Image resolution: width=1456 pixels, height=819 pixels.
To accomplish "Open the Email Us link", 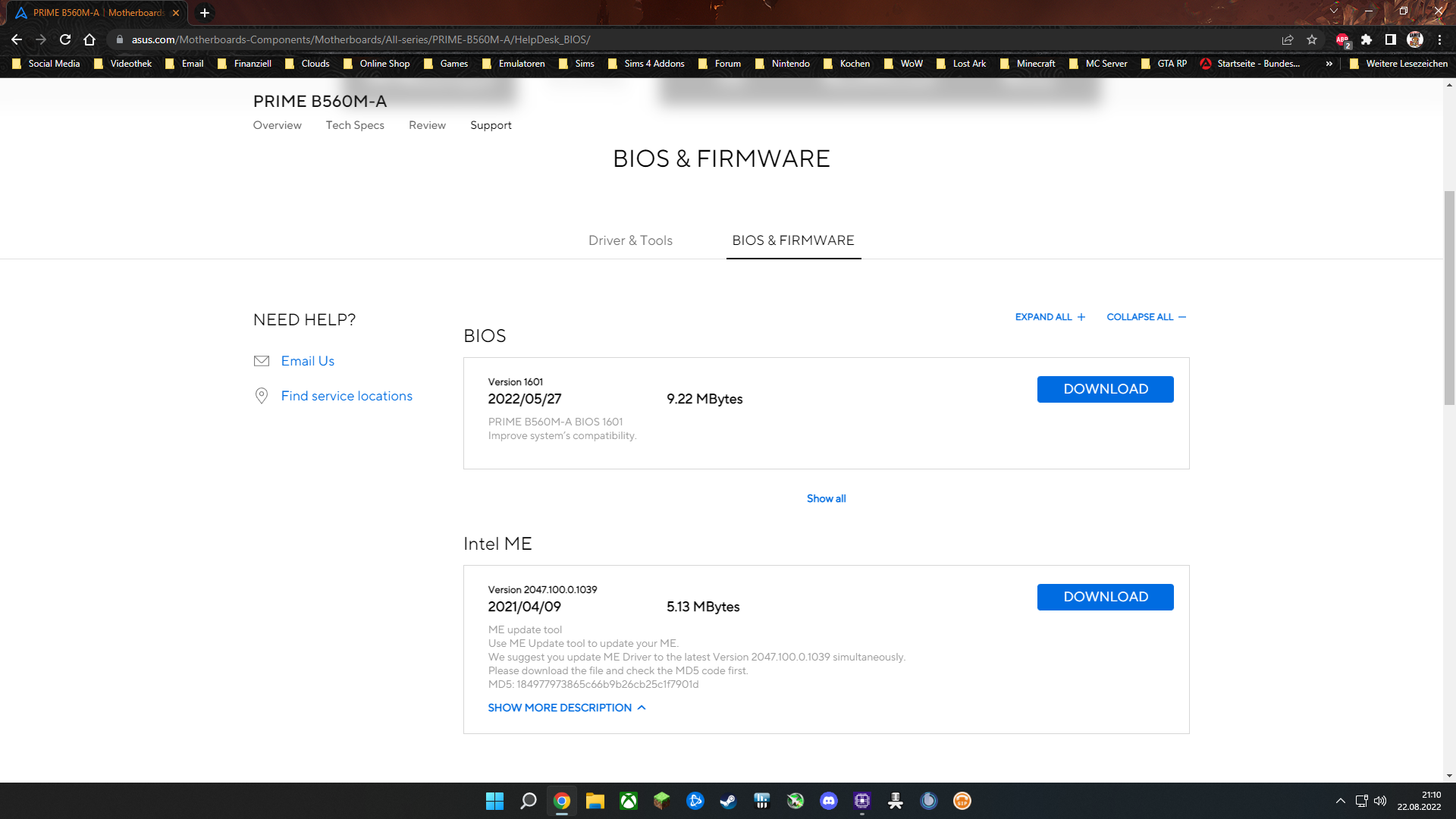I will pos(307,361).
